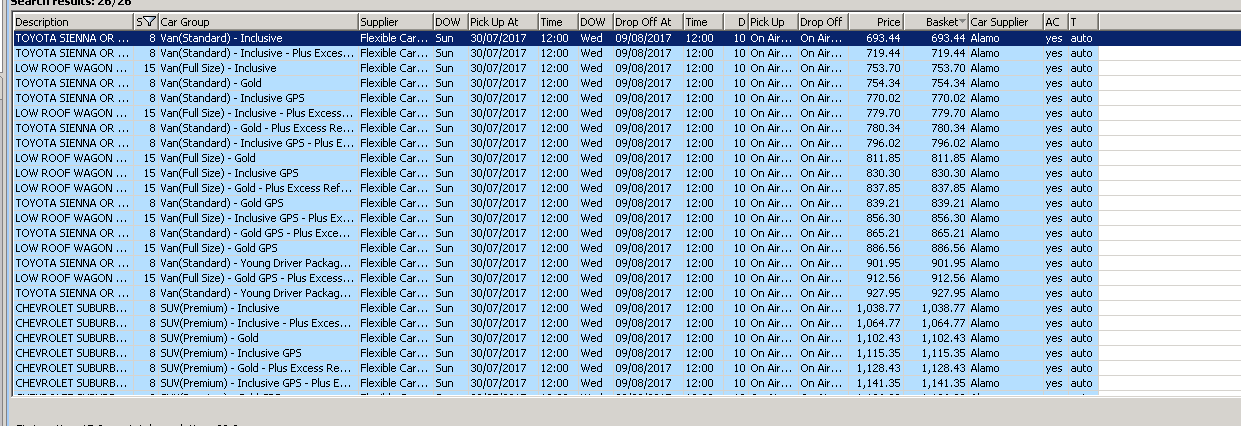Select the LOW ROOF WAGON description in the 811.85 row
1241x426 pixels.
coord(72,158)
